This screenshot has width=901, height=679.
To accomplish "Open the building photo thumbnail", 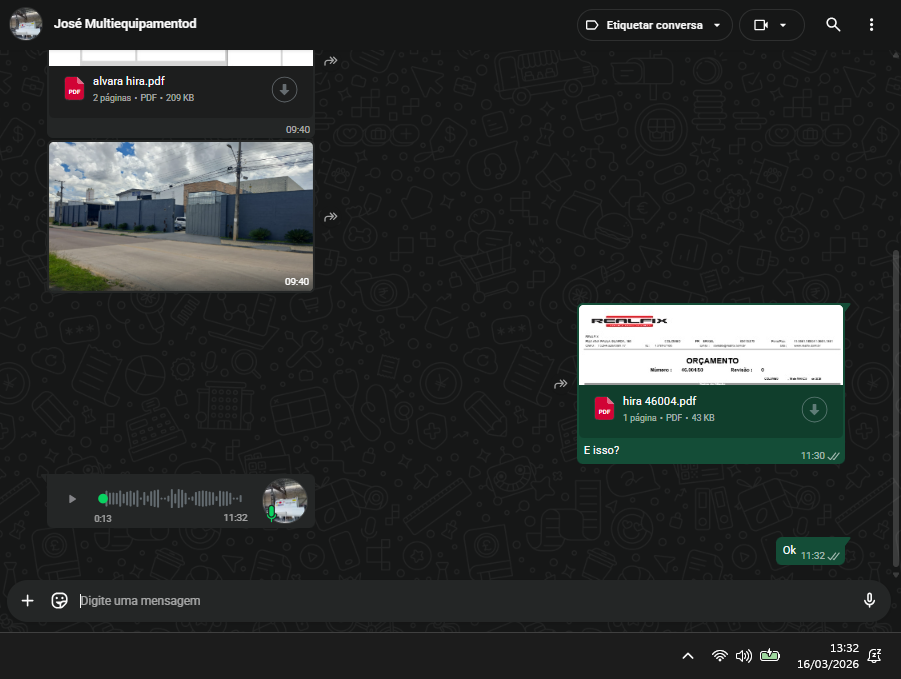I will [x=180, y=215].
